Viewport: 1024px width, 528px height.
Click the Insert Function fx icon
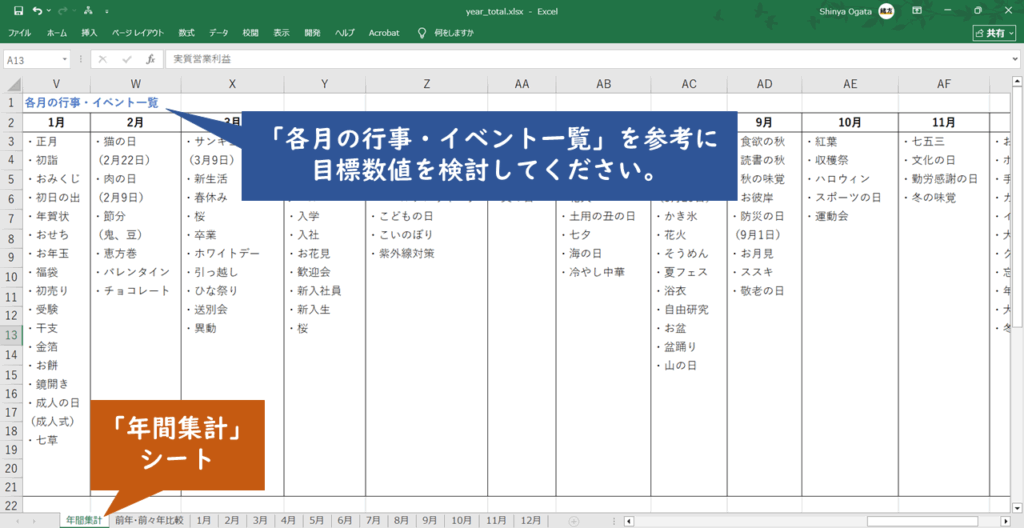point(150,59)
